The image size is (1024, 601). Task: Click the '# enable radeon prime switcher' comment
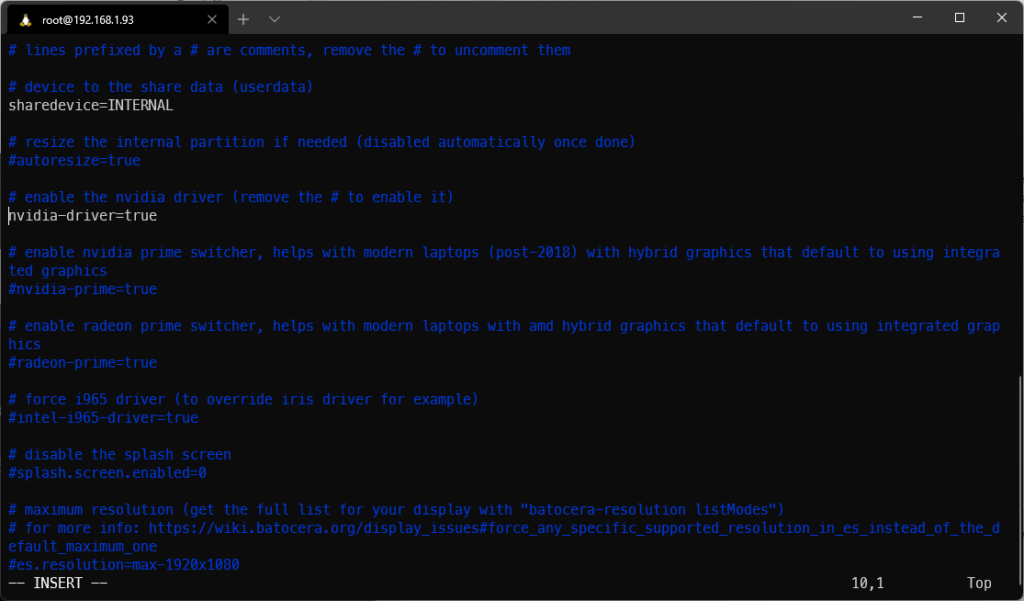click(x=504, y=325)
